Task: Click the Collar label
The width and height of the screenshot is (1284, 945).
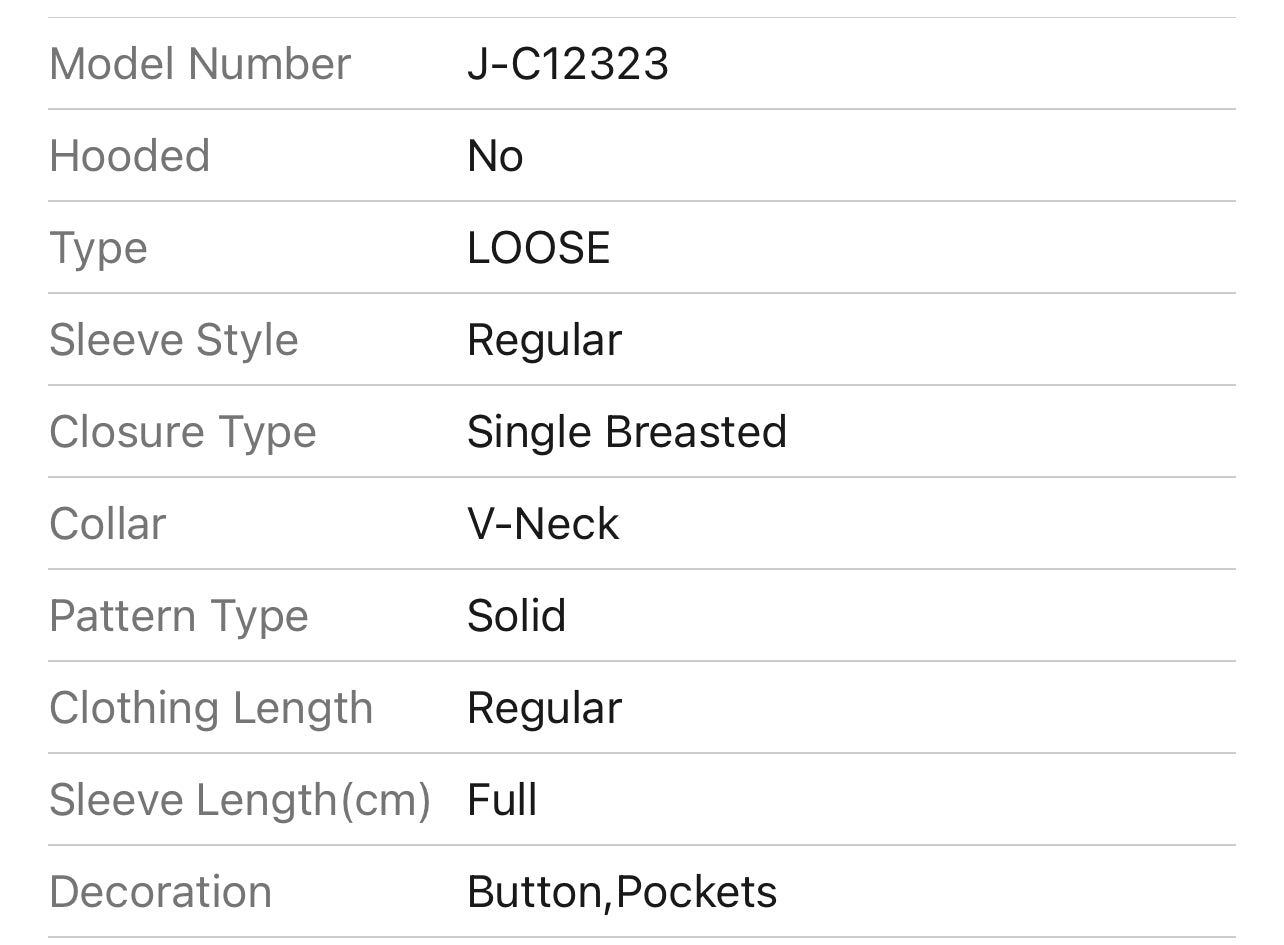Action: point(107,524)
